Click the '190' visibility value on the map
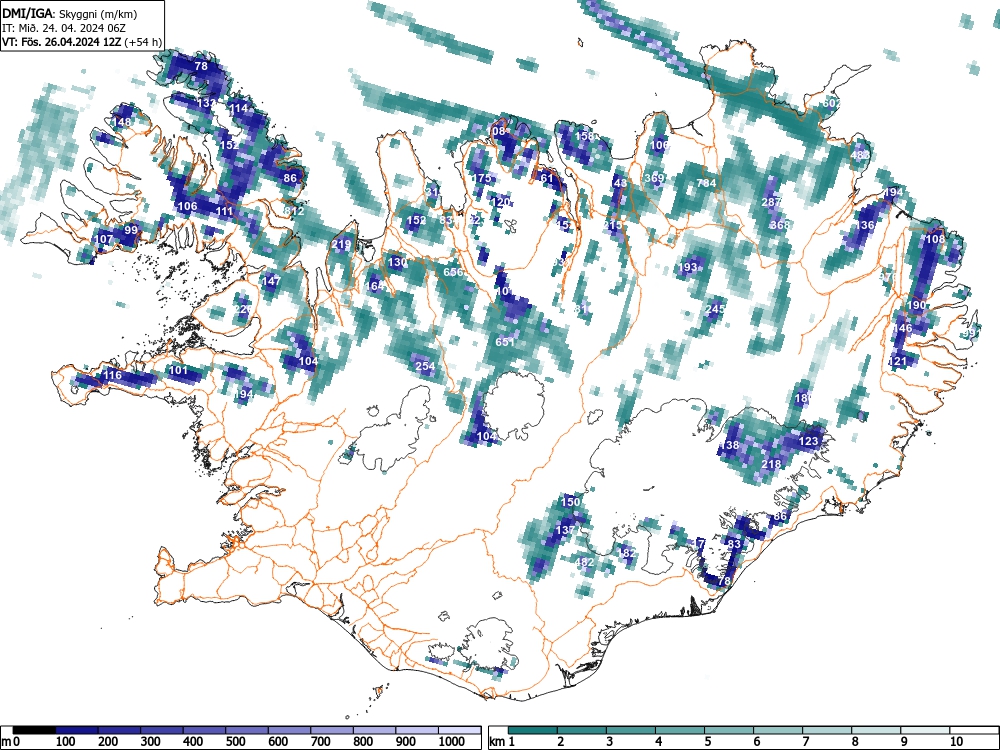Screen dimensions: 1000x750 click(916, 305)
